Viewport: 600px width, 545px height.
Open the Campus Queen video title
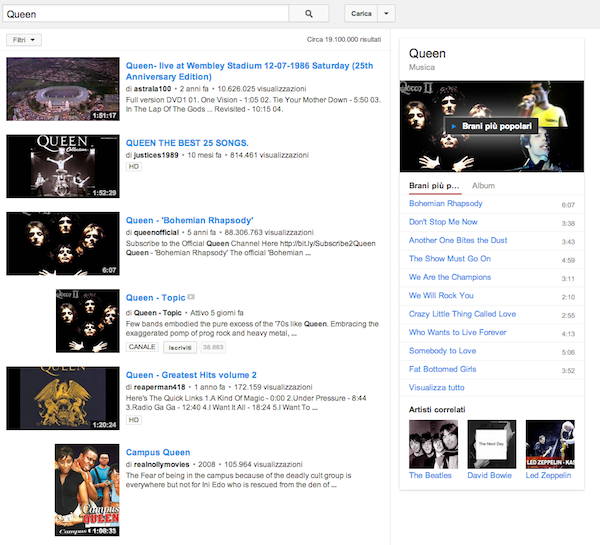[x=158, y=452]
